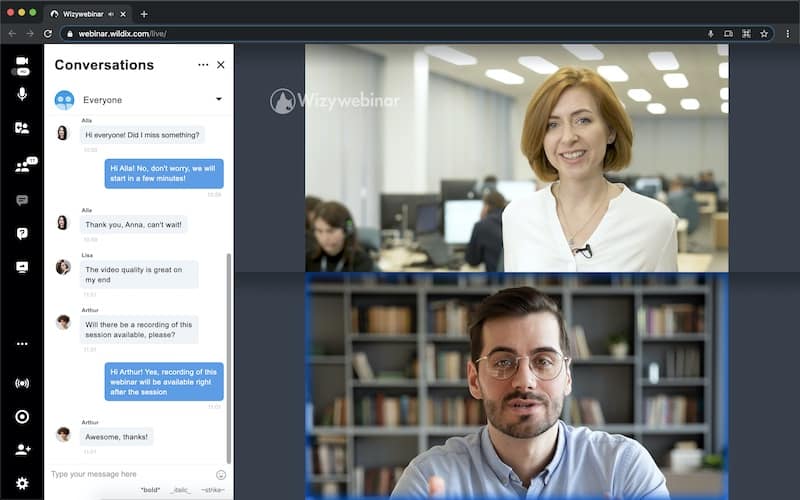Open the Q&A question icon
Screen dimensions: 800x500
click(x=22, y=233)
